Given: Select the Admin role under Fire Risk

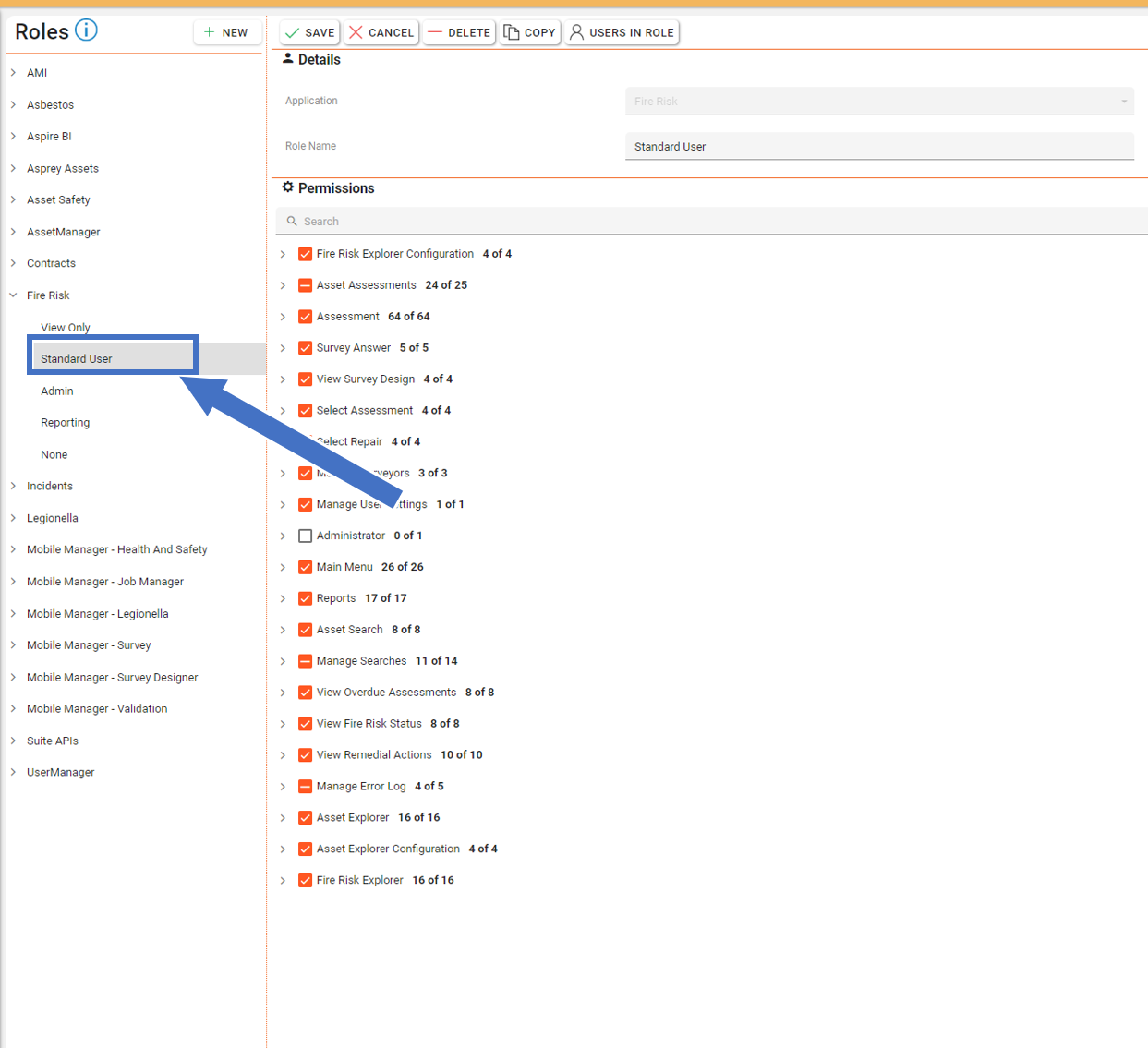Looking at the screenshot, I should (x=57, y=391).
